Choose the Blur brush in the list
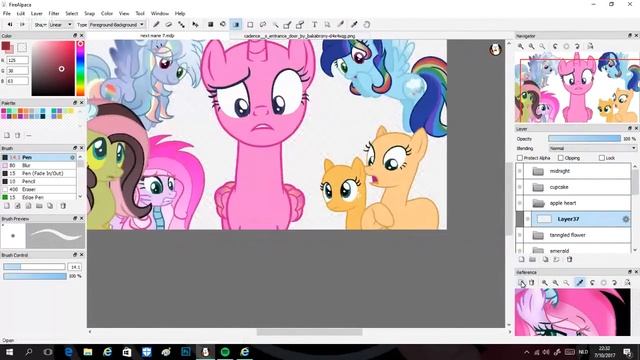 point(38,165)
